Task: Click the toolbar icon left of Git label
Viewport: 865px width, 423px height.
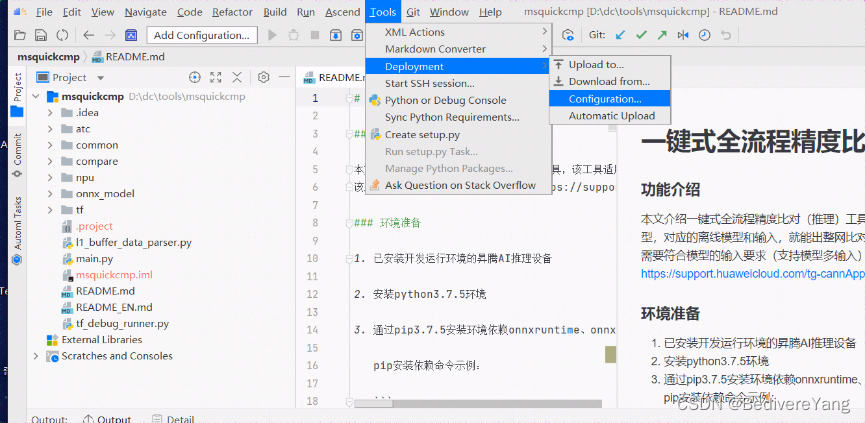Action: pos(568,35)
